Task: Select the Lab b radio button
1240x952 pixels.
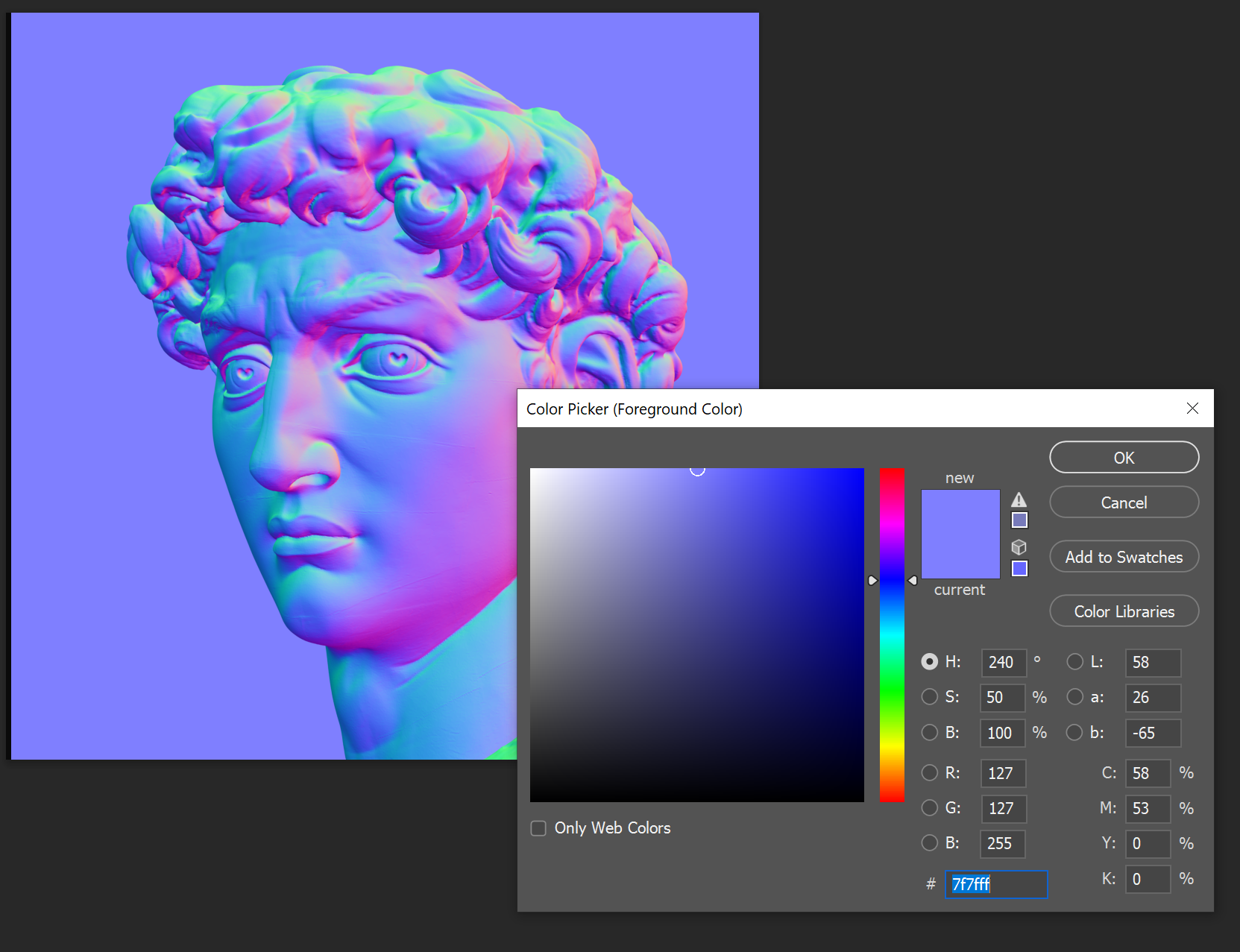Action: [x=1074, y=732]
